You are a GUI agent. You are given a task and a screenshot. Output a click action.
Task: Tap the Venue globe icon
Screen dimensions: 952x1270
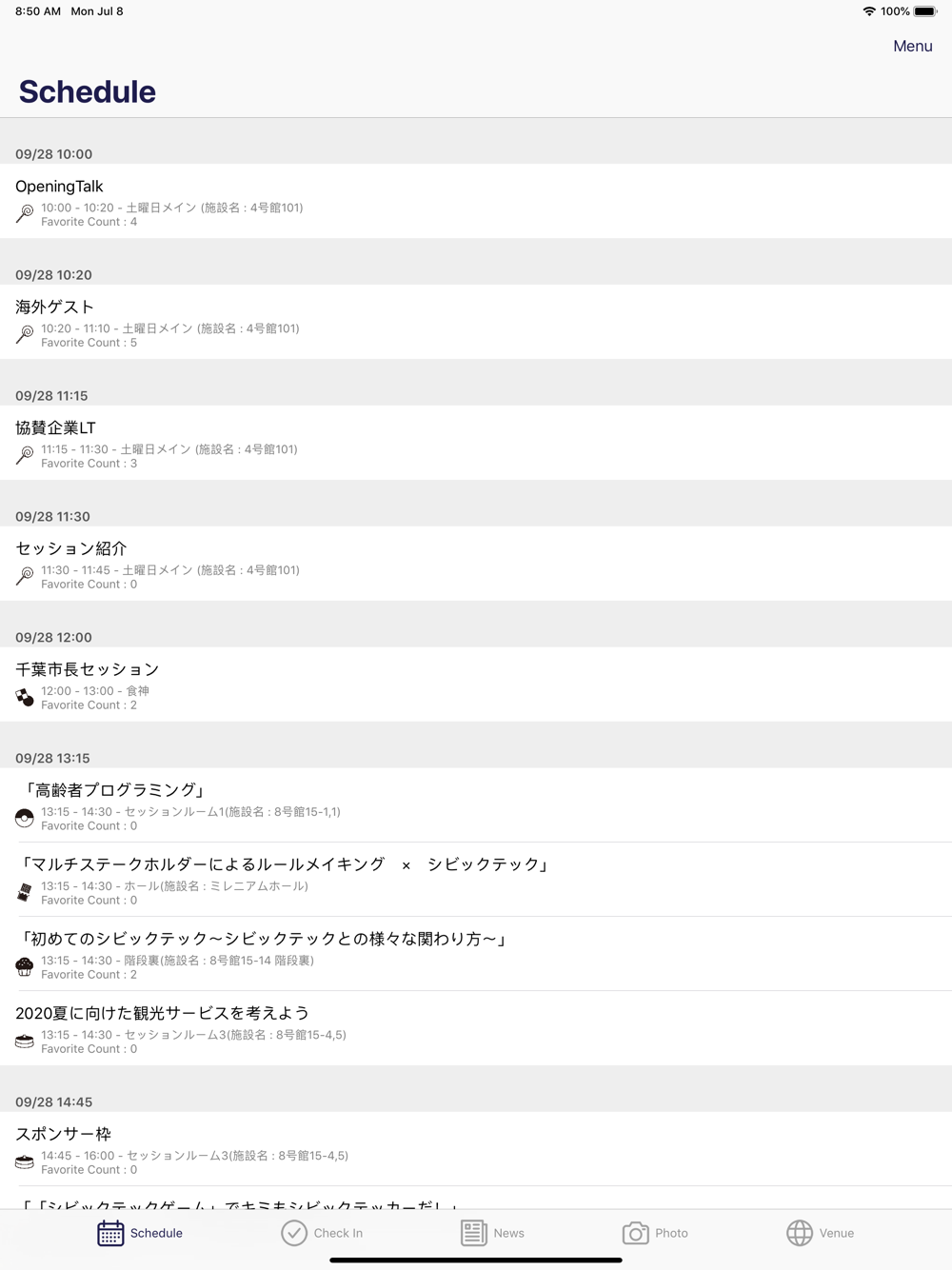point(800,1233)
